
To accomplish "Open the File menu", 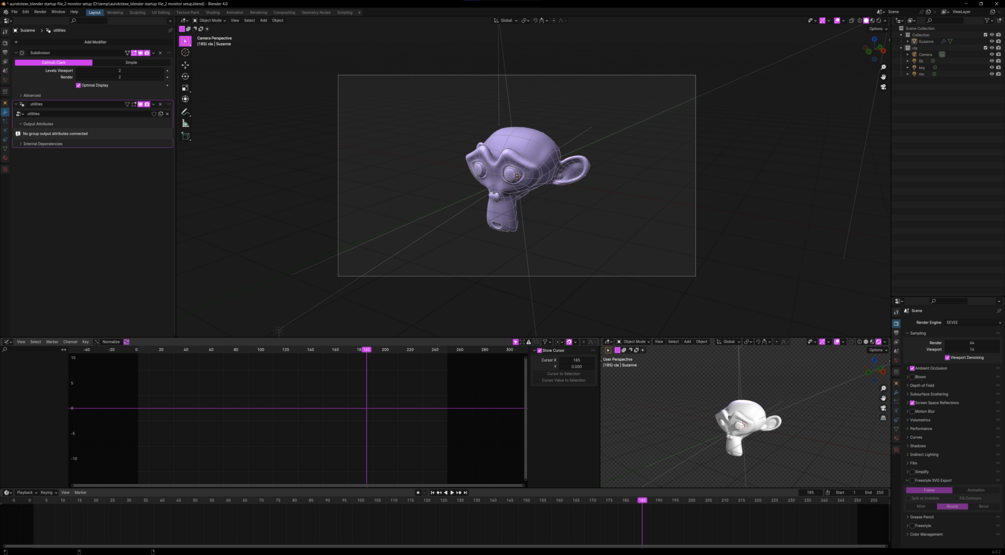I will (x=14, y=12).
